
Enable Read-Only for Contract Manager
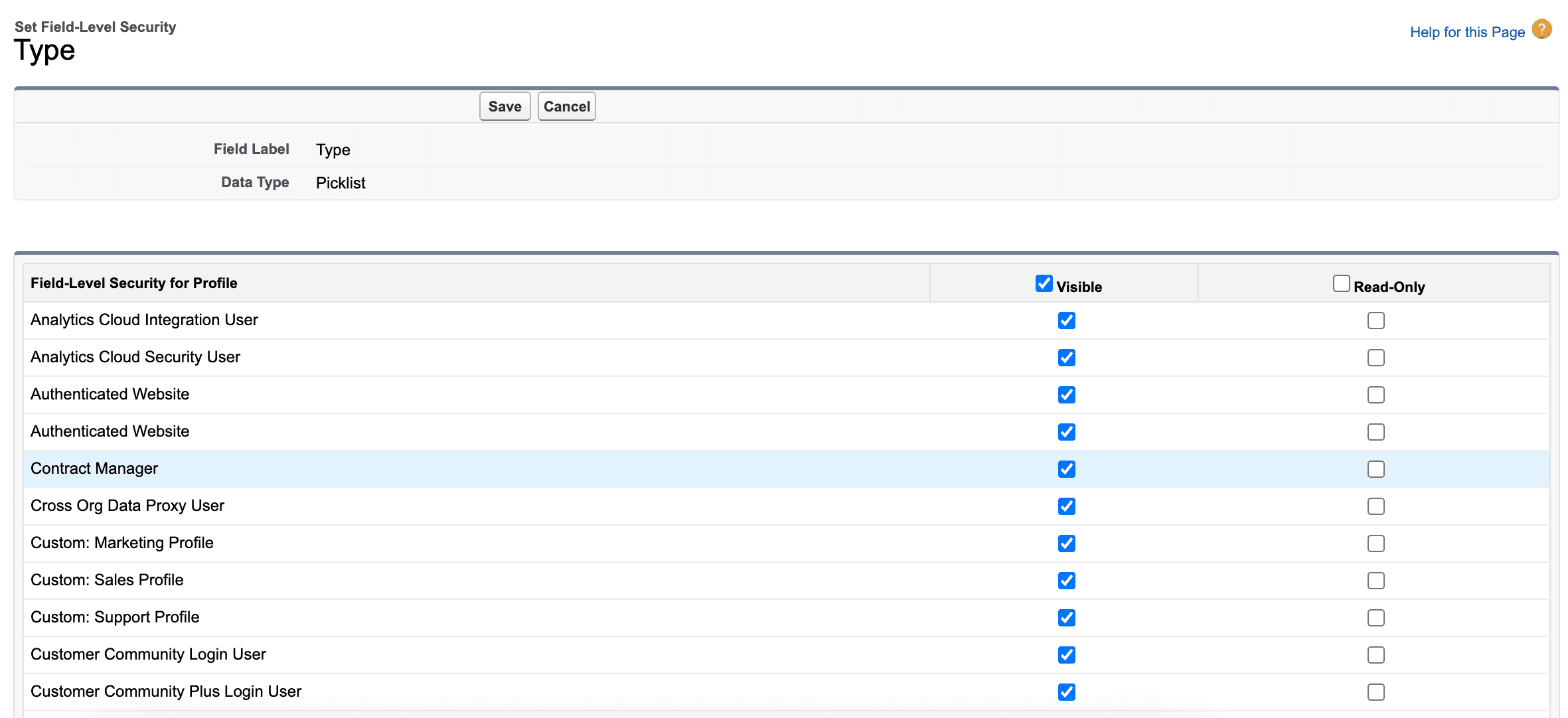(1375, 469)
